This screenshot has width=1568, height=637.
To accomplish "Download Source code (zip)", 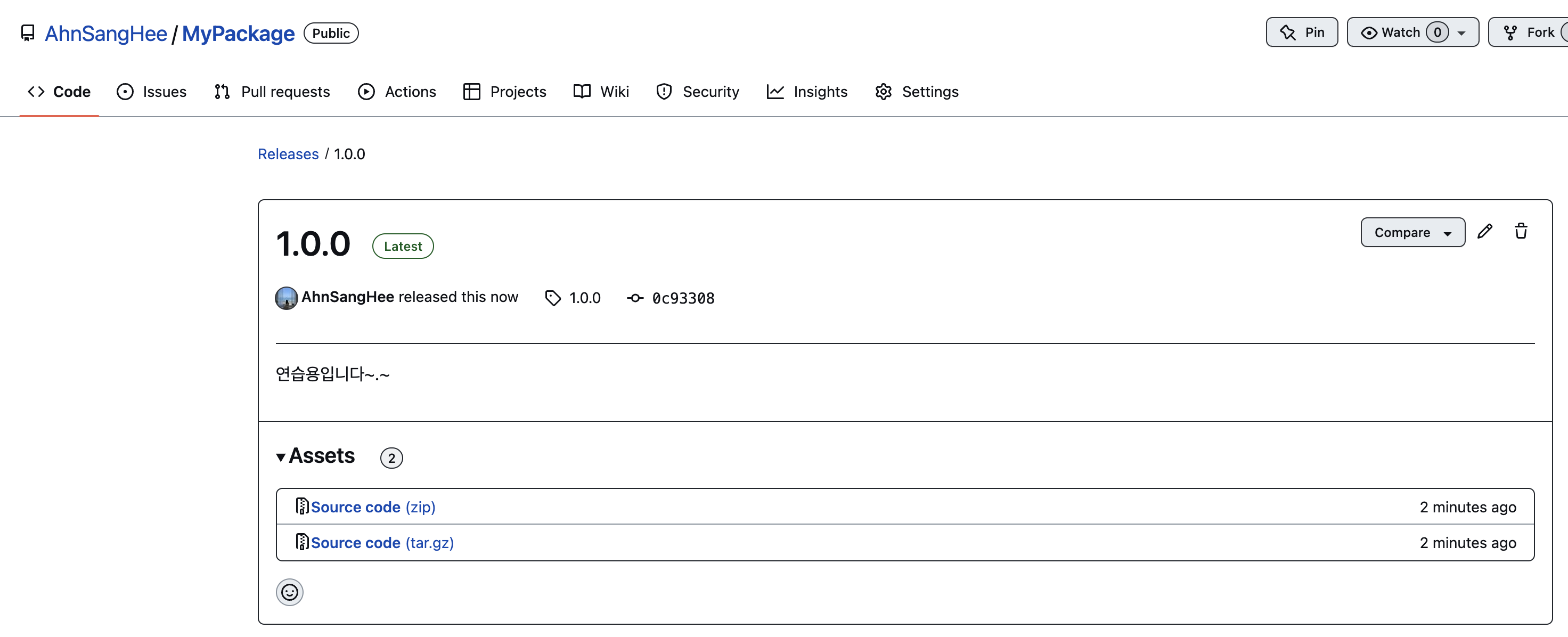I will pyautogui.click(x=372, y=507).
